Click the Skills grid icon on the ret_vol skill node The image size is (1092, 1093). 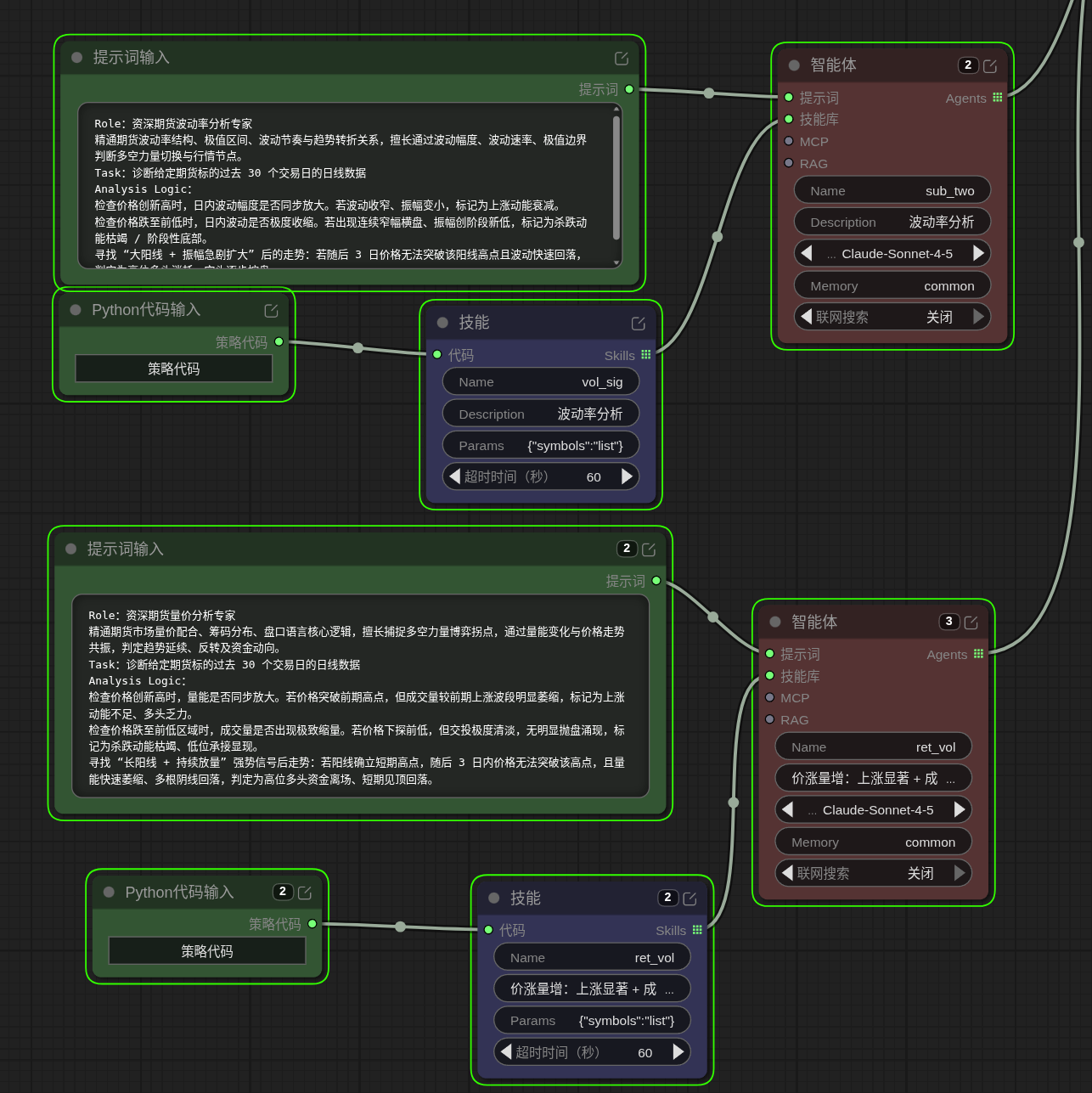tap(697, 930)
